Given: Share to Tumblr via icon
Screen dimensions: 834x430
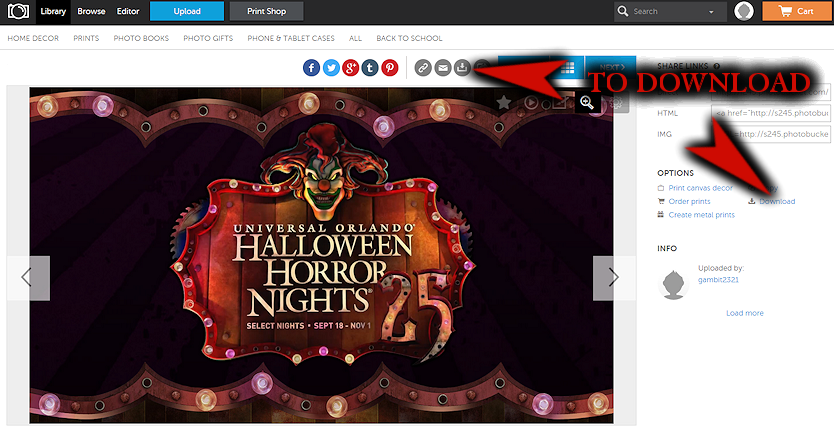Looking at the screenshot, I should coord(370,68).
